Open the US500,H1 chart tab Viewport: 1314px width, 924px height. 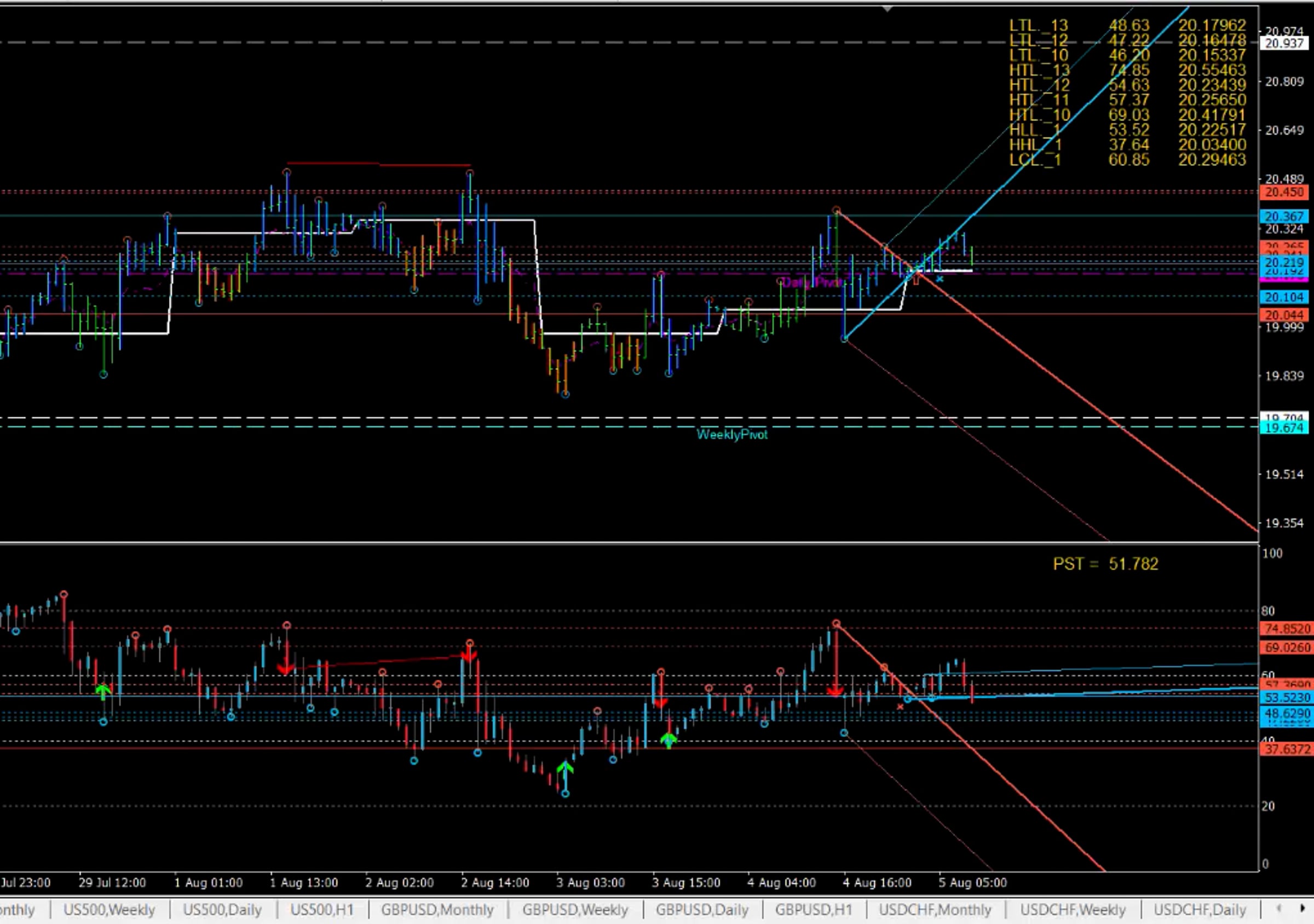click(321, 910)
